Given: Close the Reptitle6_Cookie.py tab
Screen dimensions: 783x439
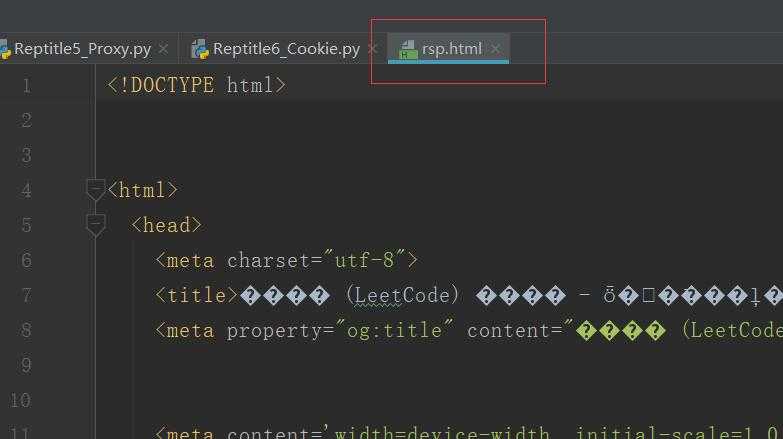Looking at the screenshot, I should [372, 49].
